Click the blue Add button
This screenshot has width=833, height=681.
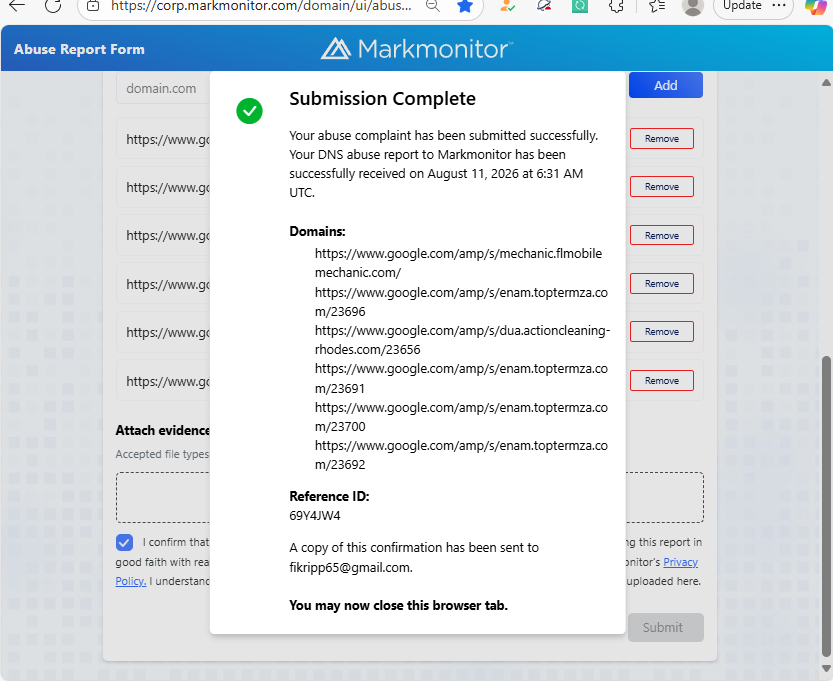pyautogui.click(x=666, y=85)
